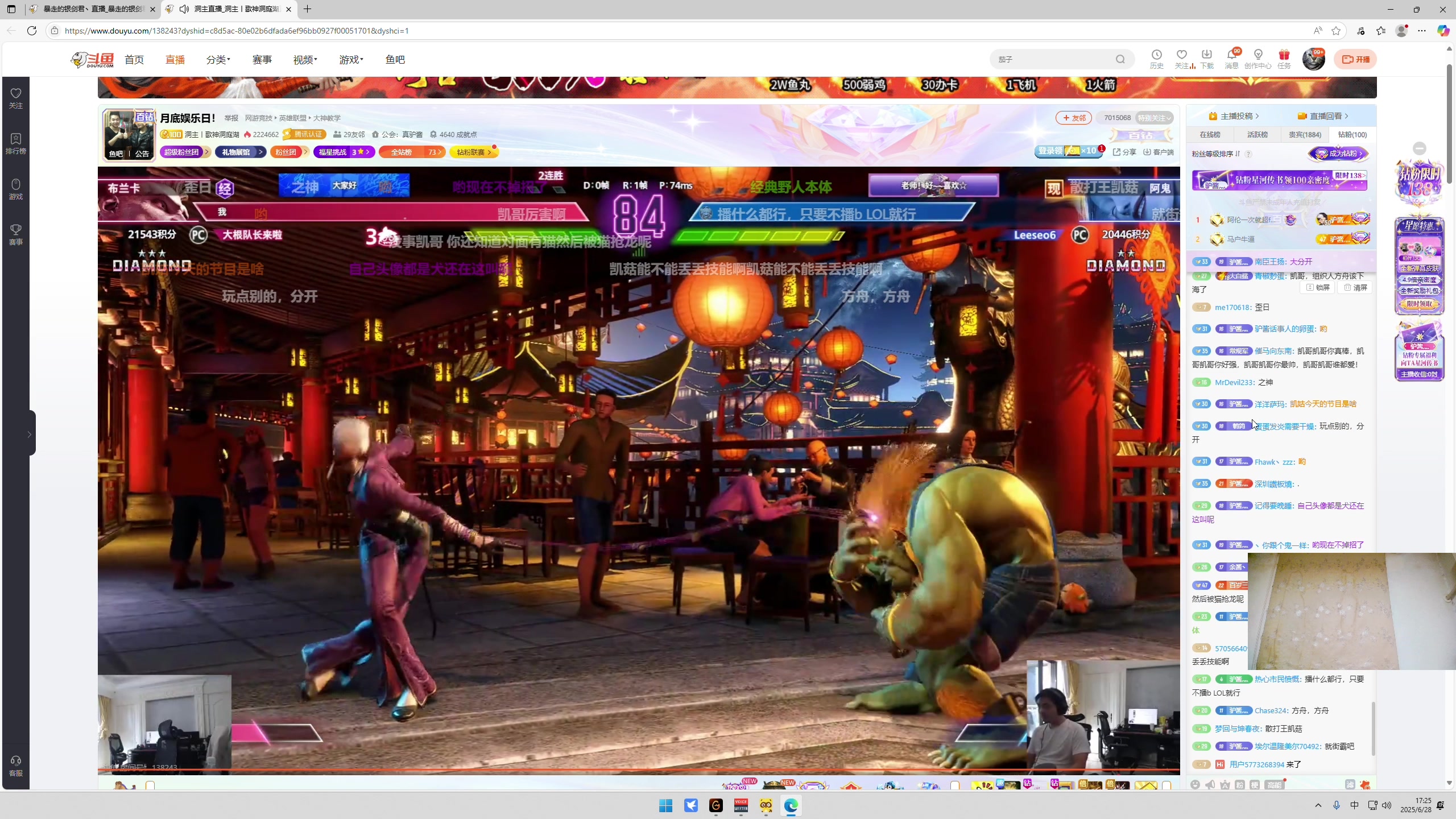Open Edge Copilot icon
1456x819 pixels.
pyautogui.click(x=1443, y=31)
